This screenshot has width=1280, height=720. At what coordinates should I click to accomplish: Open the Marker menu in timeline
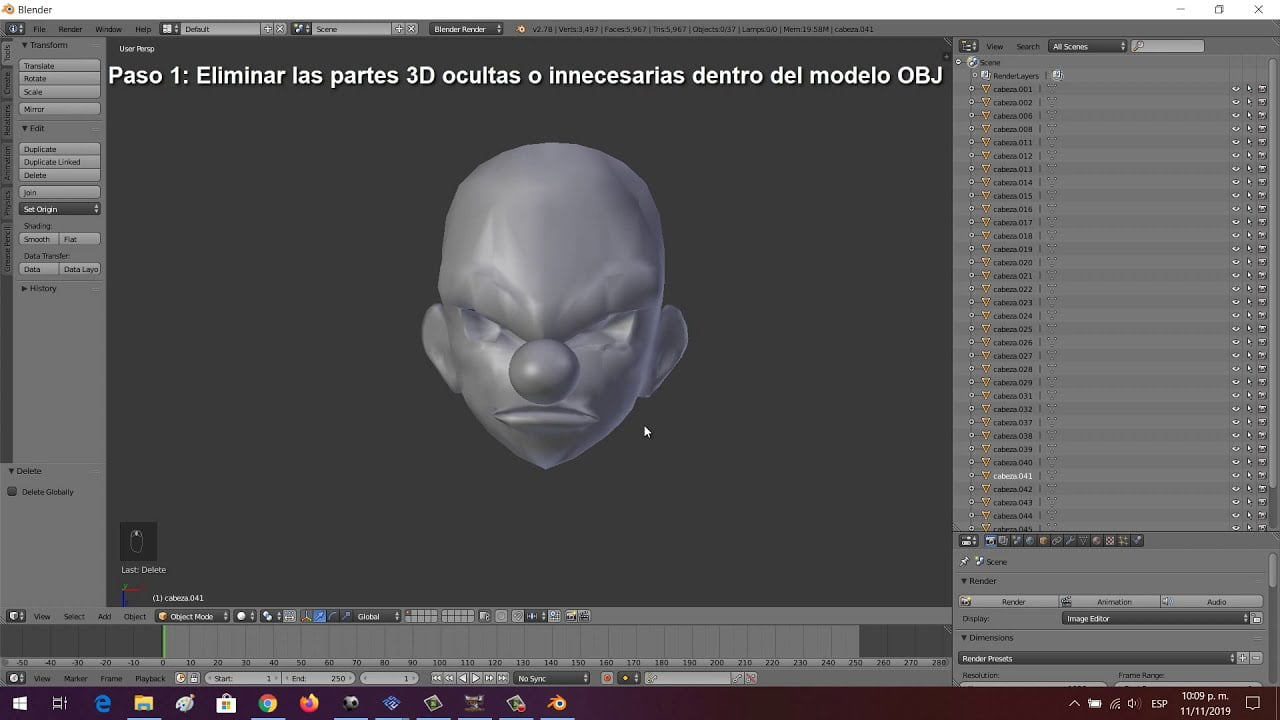pyautogui.click(x=75, y=678)
